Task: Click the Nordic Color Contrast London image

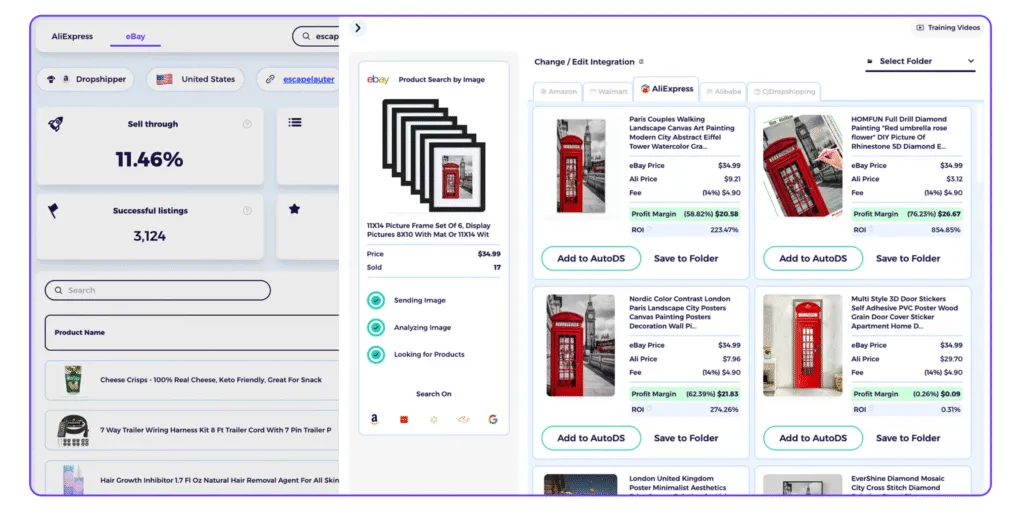Action: (581, 346)
